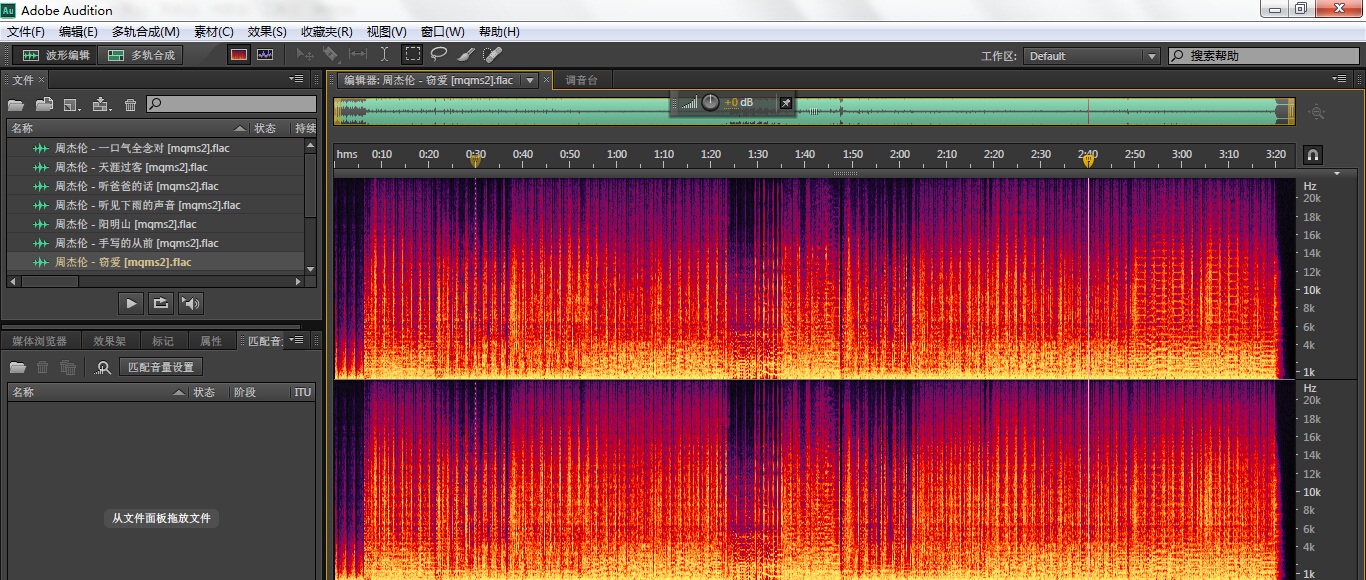Select file 周杰伦 - 天涯过客 [mqms2].flac

(156, 167)
